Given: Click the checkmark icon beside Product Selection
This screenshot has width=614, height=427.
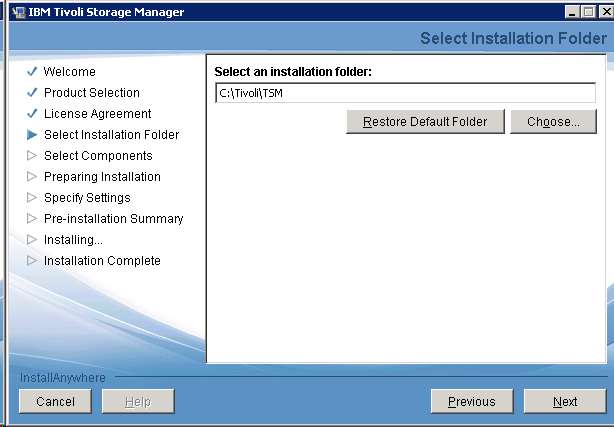Looking at the screenshot, I should click(x=32, y=93).
